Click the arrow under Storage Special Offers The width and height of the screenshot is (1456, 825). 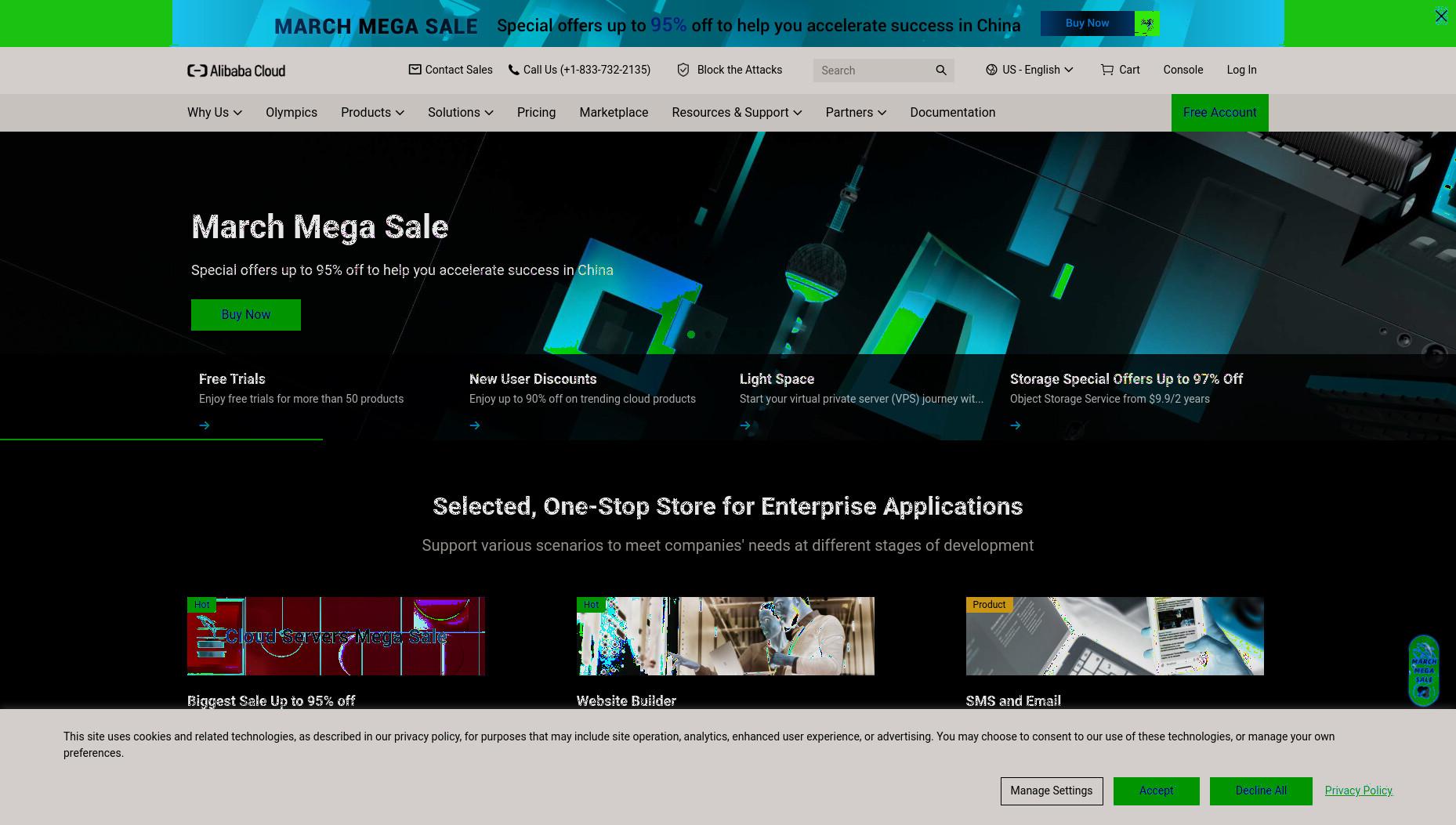pos(1016,425)
